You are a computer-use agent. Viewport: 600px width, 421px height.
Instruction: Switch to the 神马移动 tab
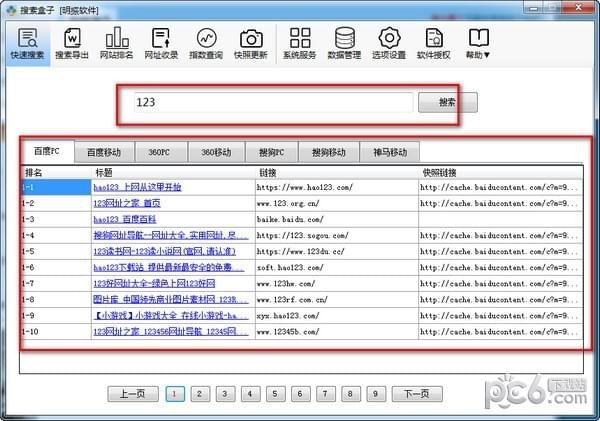[390, 152]
